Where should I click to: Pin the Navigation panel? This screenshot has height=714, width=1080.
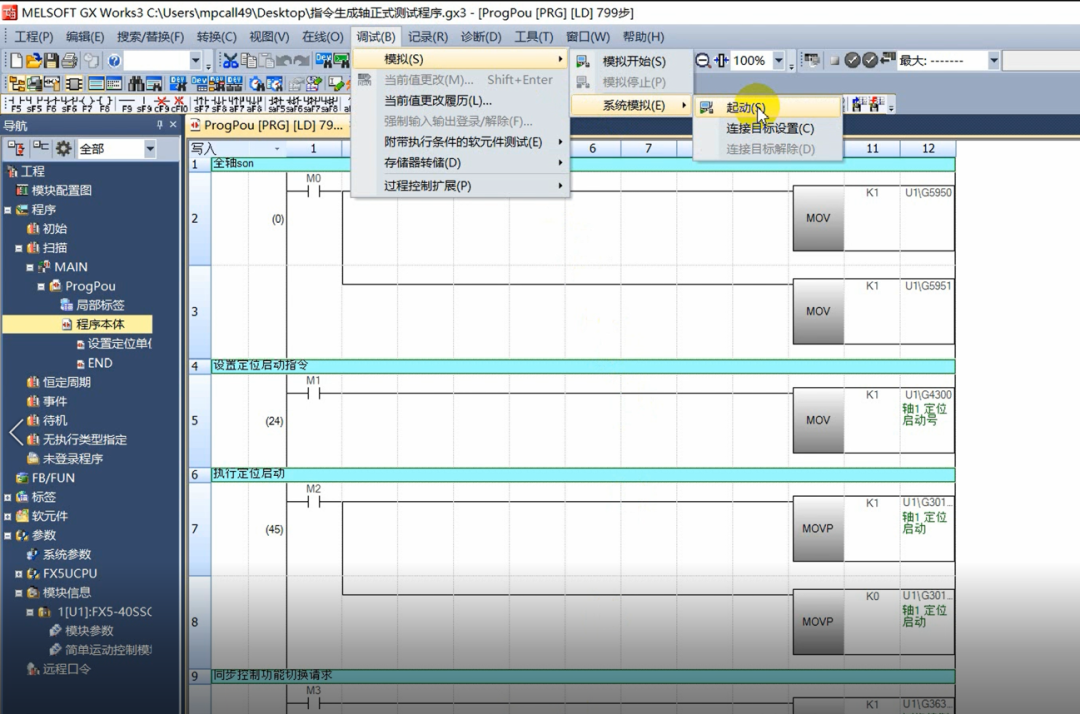(x=159, y=125)
